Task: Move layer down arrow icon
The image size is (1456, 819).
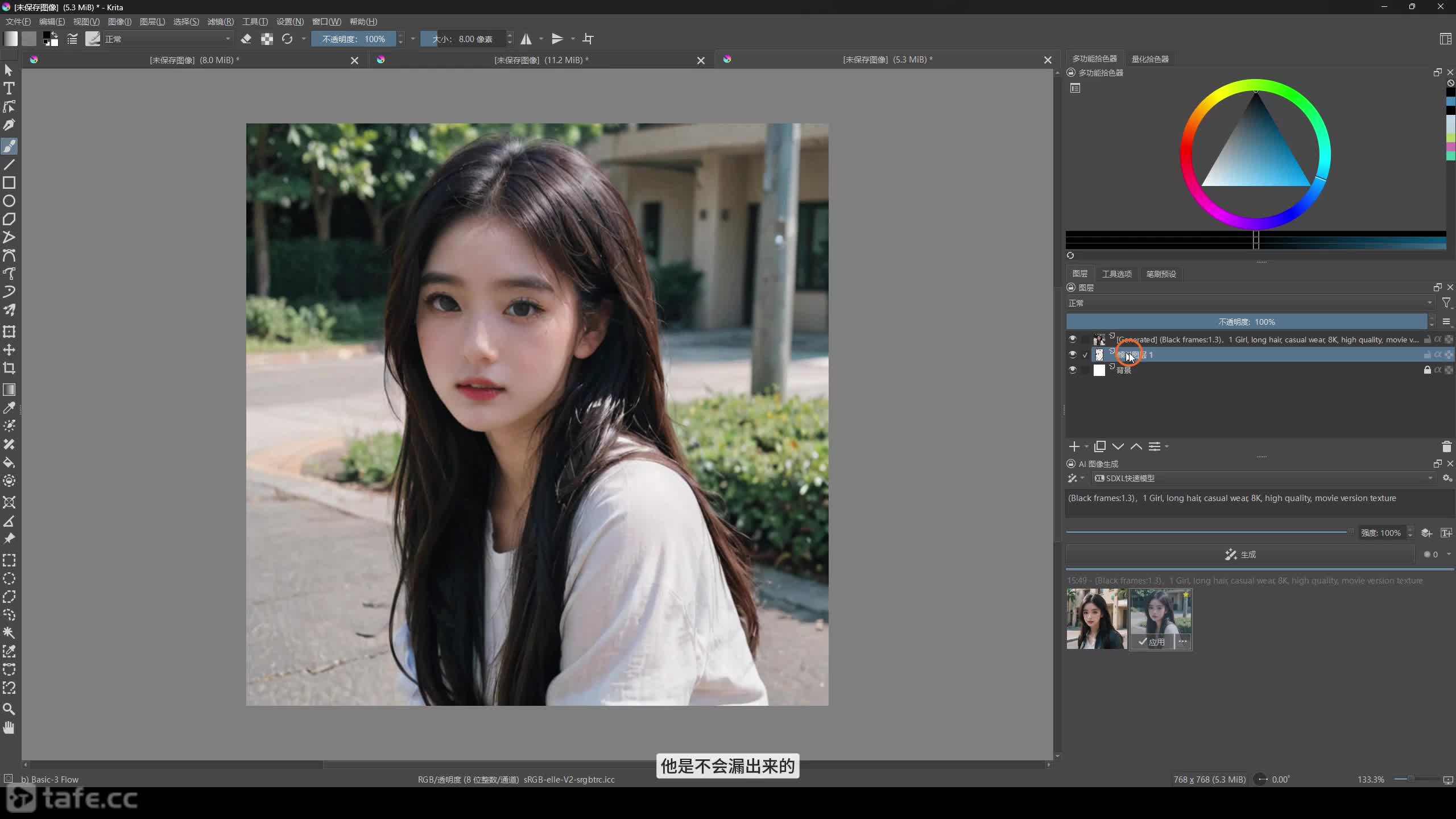Action: [x=1118, y=446]
